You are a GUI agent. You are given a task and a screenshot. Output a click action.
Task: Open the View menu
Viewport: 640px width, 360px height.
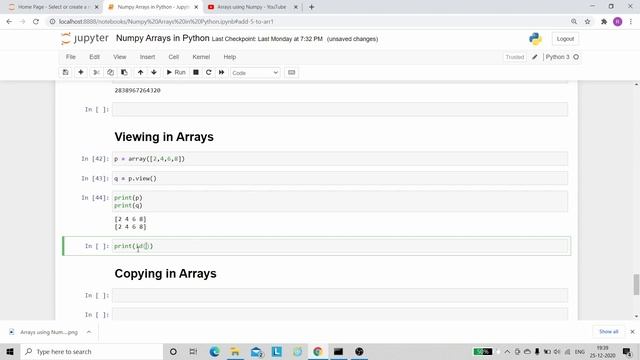pyautogui.click(x=120, y=57)
